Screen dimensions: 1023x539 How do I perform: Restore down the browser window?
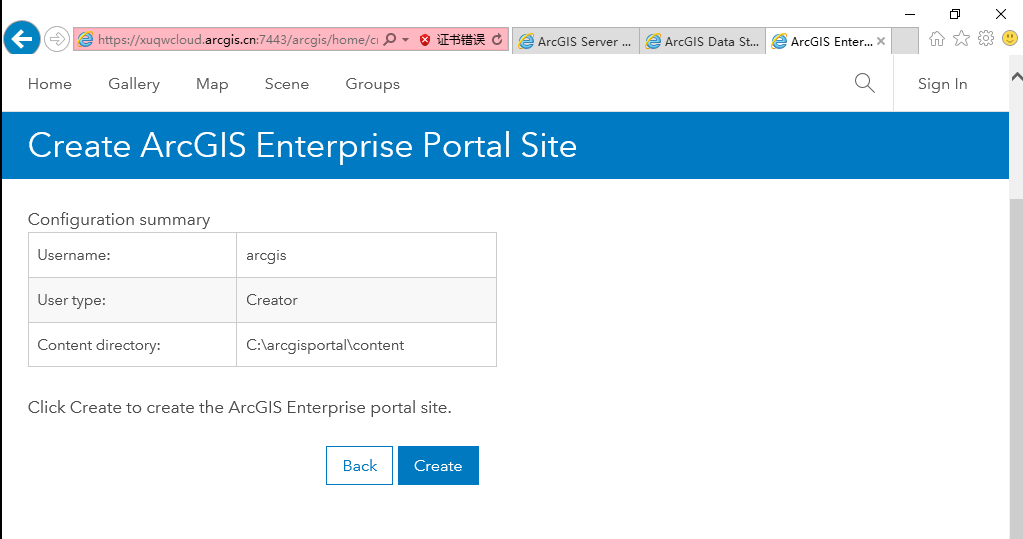[955, 14]
